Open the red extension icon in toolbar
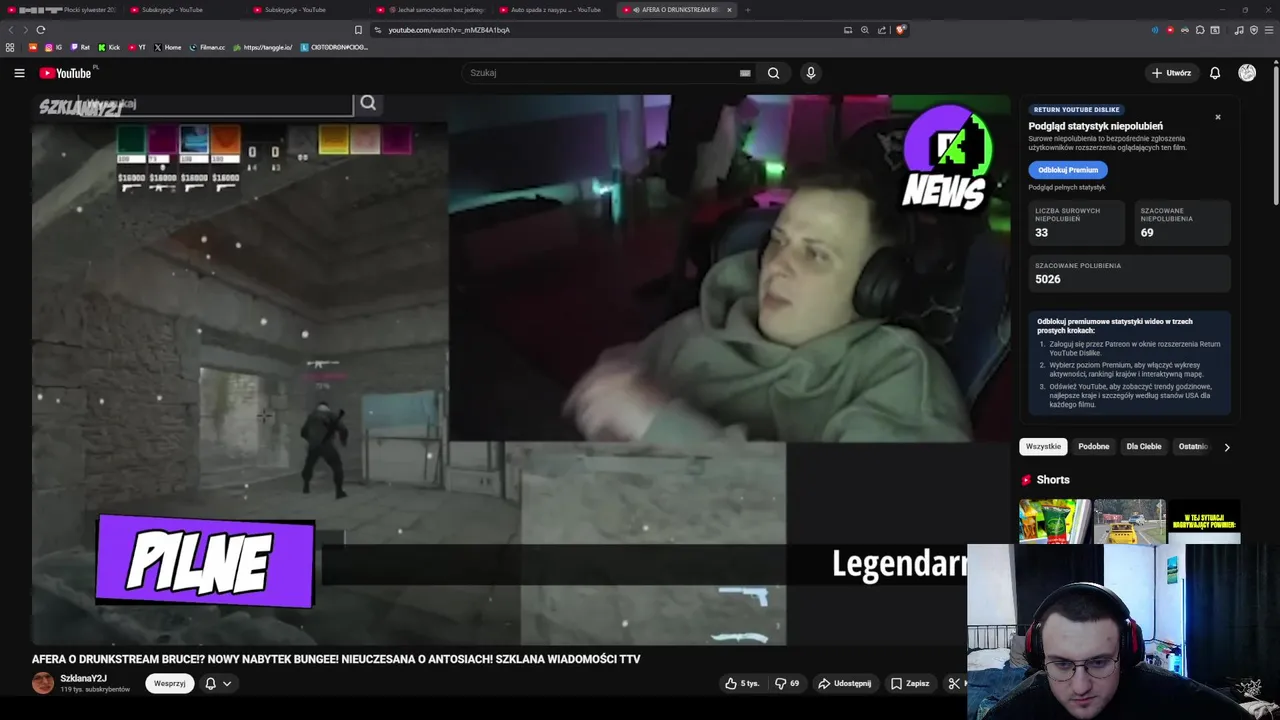1280x720 pixels. 1170,30
